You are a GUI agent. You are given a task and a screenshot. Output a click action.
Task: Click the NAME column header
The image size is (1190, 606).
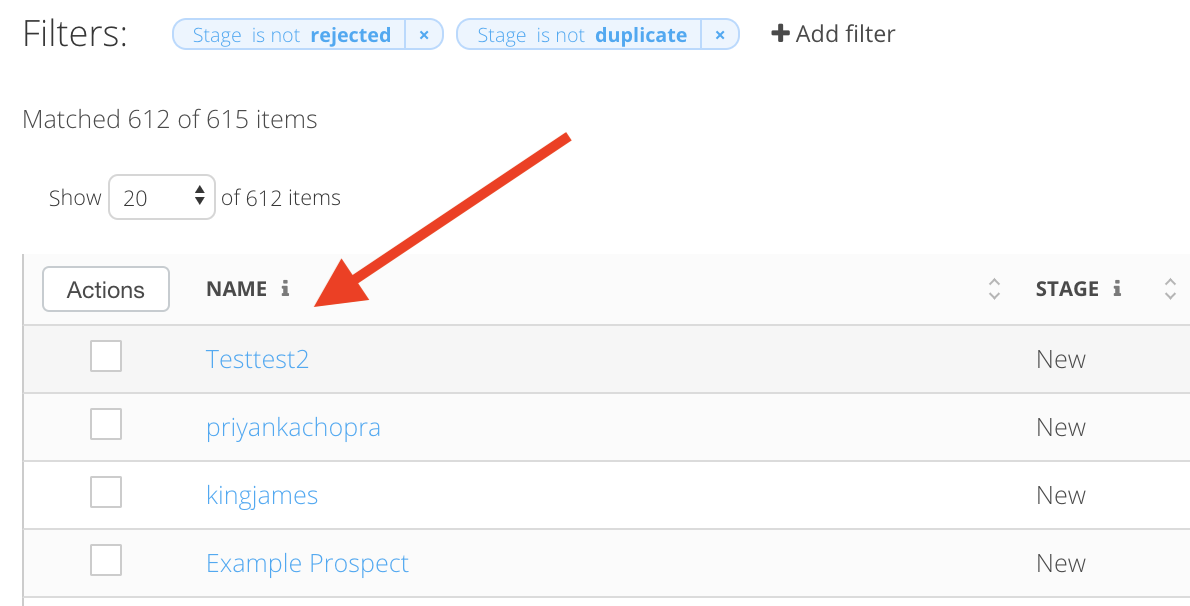[x=236, y=289]
